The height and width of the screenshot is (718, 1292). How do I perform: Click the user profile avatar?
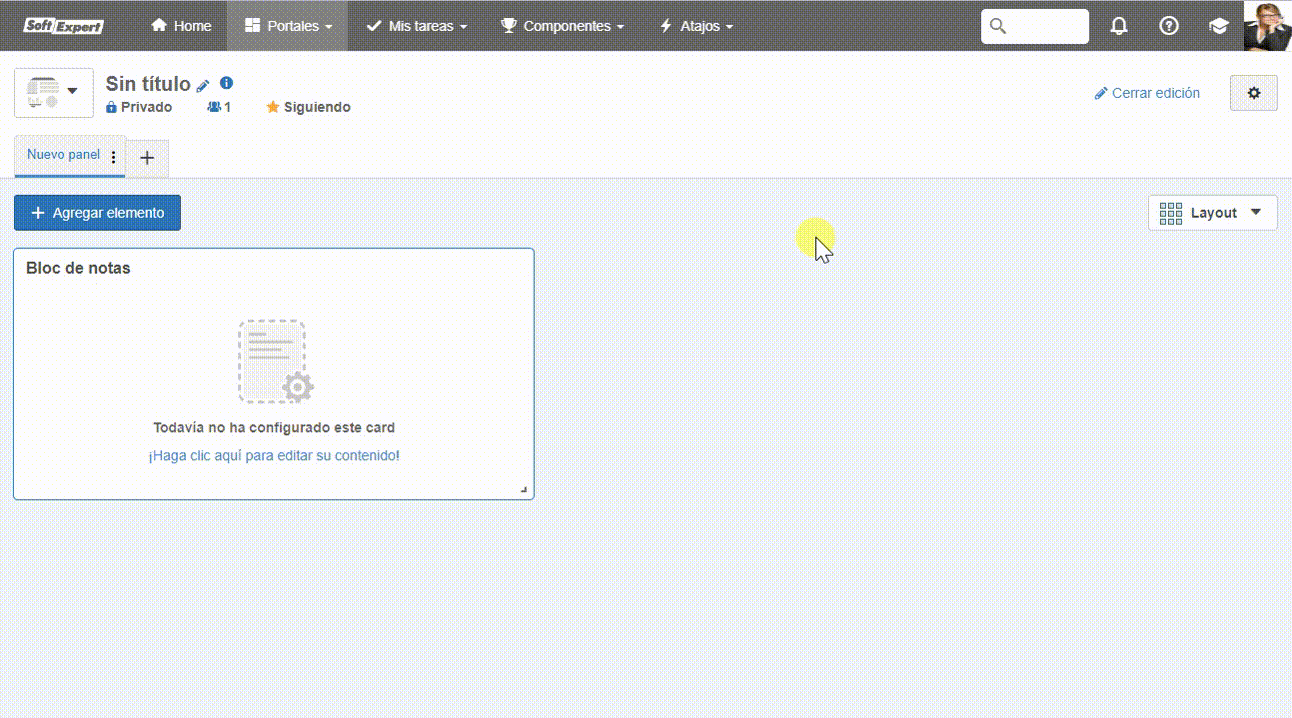pyautogui.click(x=1267, y=26)
